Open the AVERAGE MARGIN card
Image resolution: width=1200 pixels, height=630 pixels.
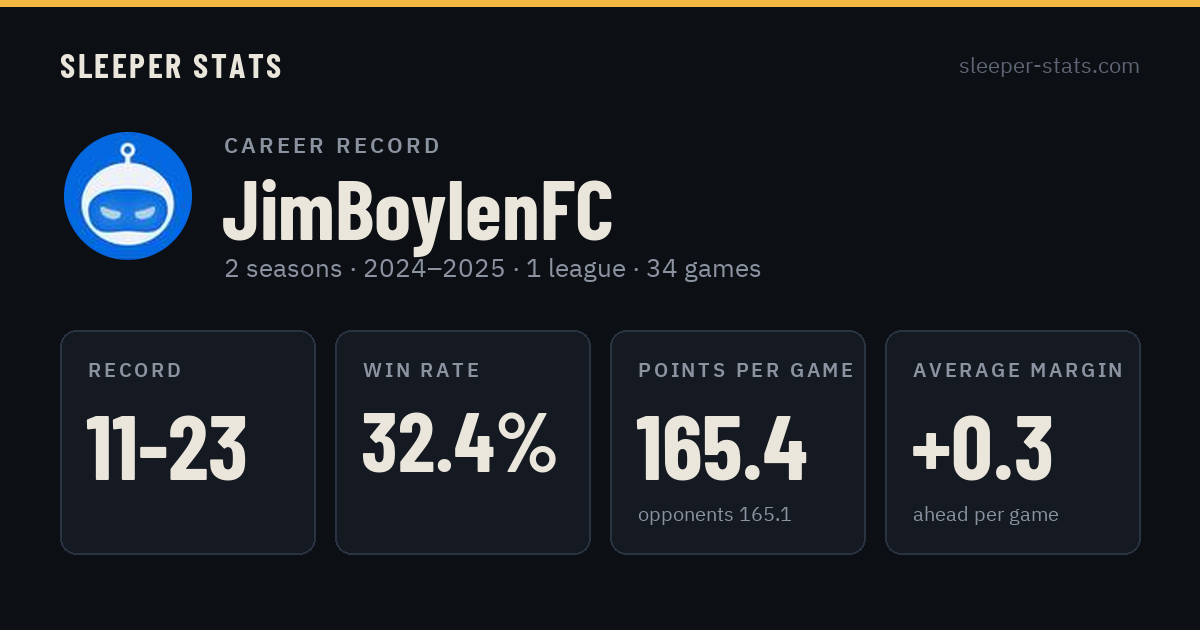(1013, 442)
